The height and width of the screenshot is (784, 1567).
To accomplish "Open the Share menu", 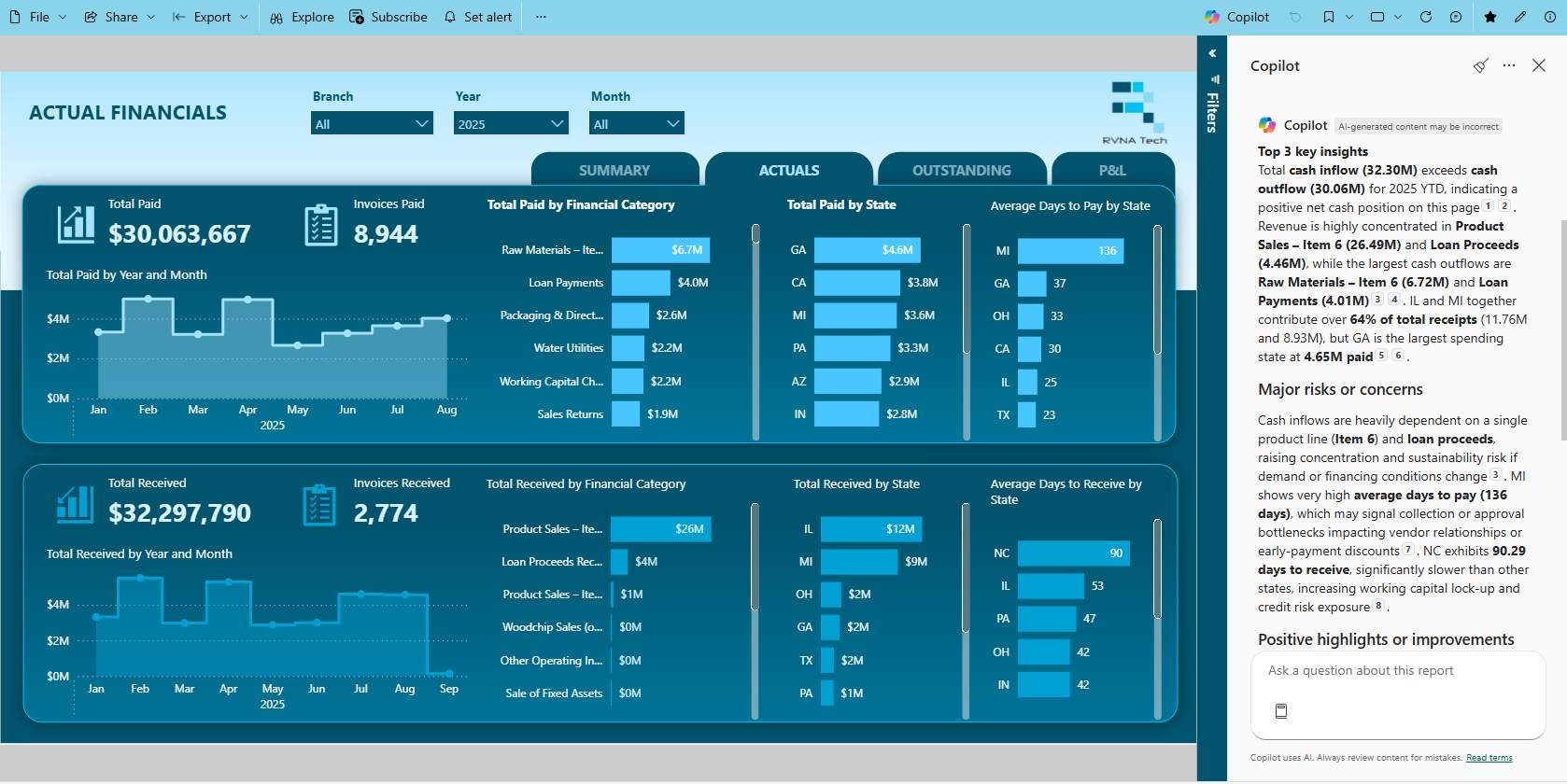I will 119,17.
